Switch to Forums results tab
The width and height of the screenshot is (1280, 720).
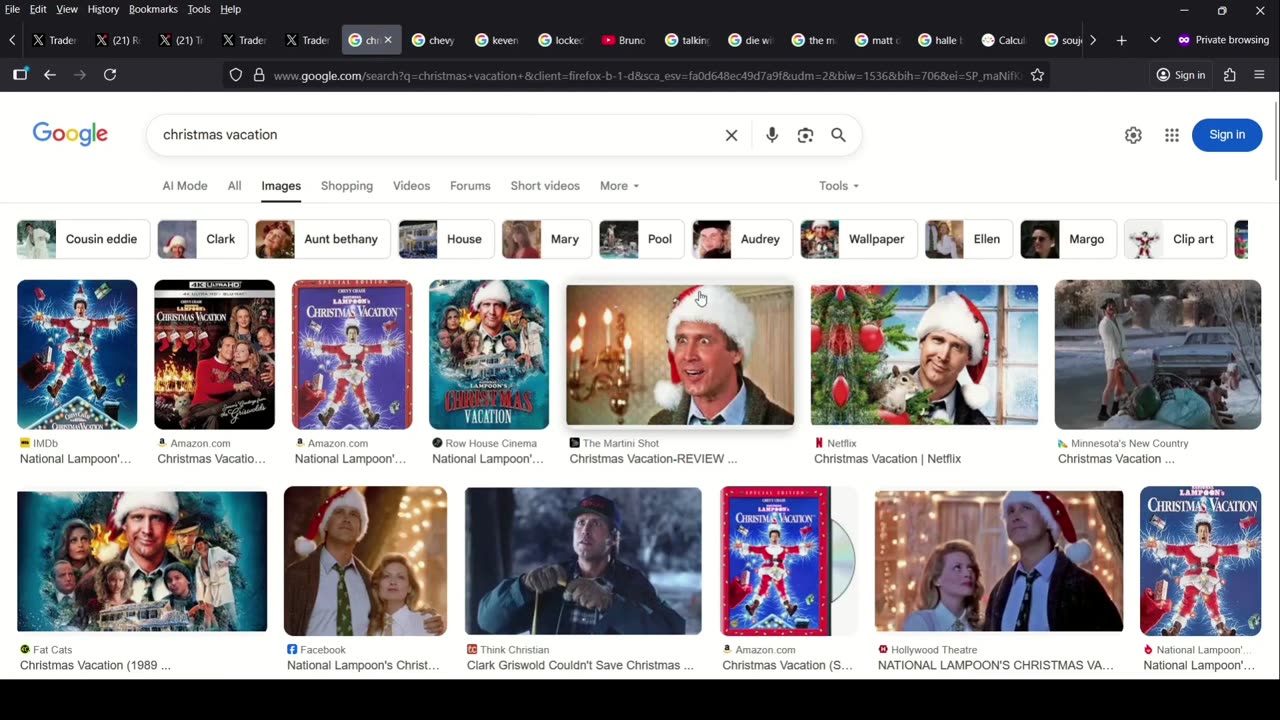[470, 186]
